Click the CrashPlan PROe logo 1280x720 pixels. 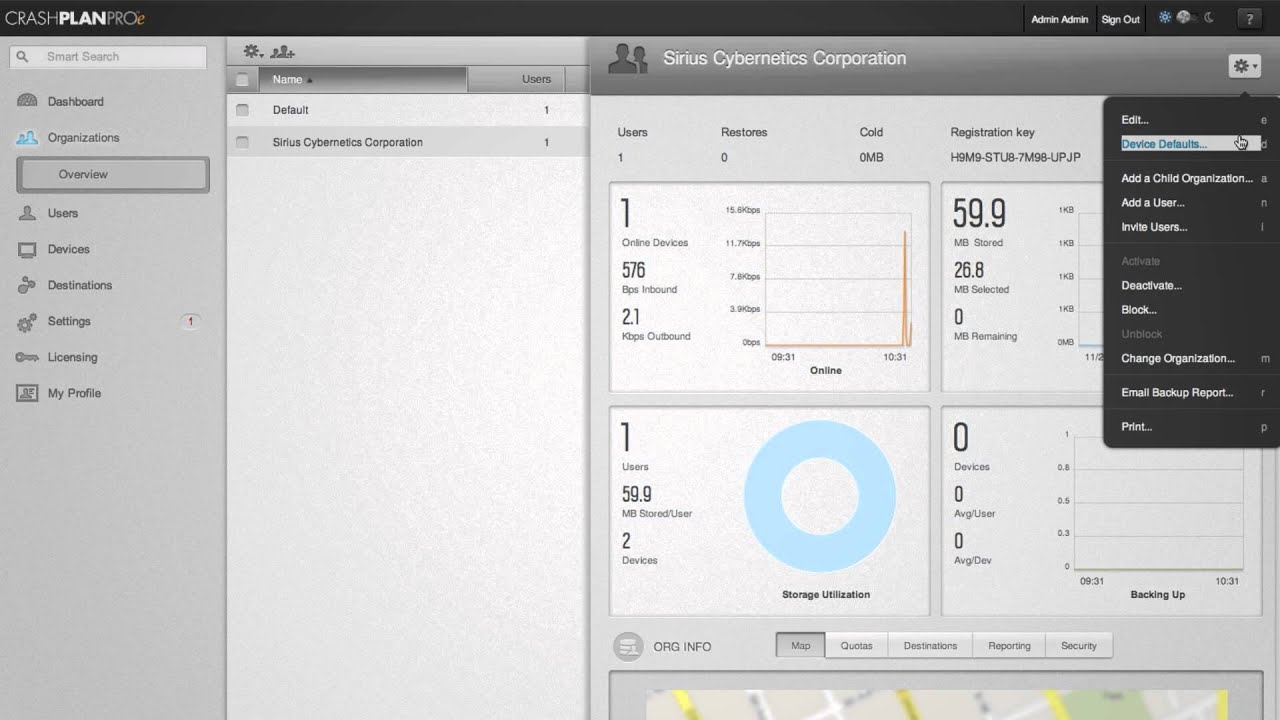point(75,18)
